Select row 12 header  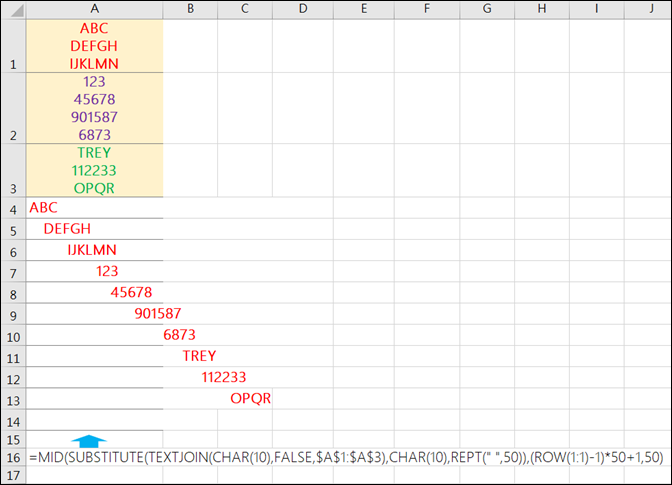(x=13, y=377)
